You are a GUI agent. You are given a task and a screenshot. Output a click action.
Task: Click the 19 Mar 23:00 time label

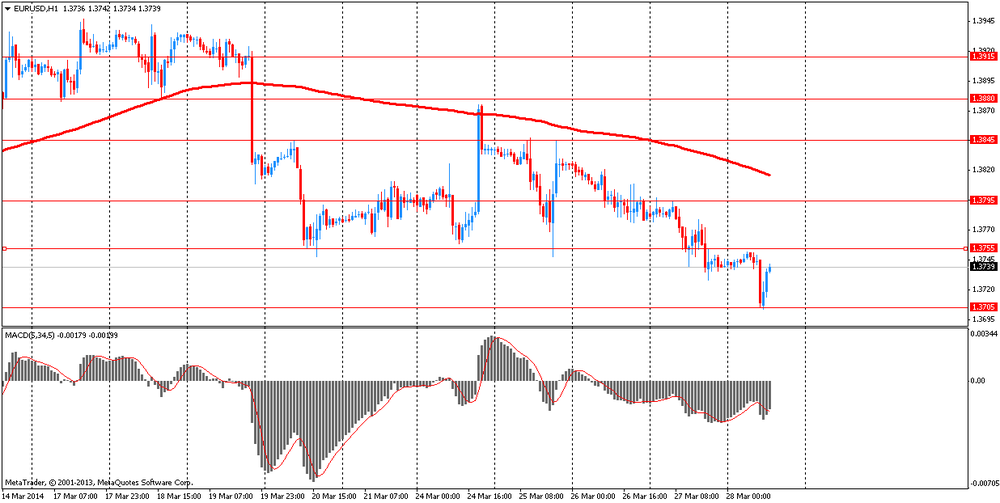(x=283, y=495)
